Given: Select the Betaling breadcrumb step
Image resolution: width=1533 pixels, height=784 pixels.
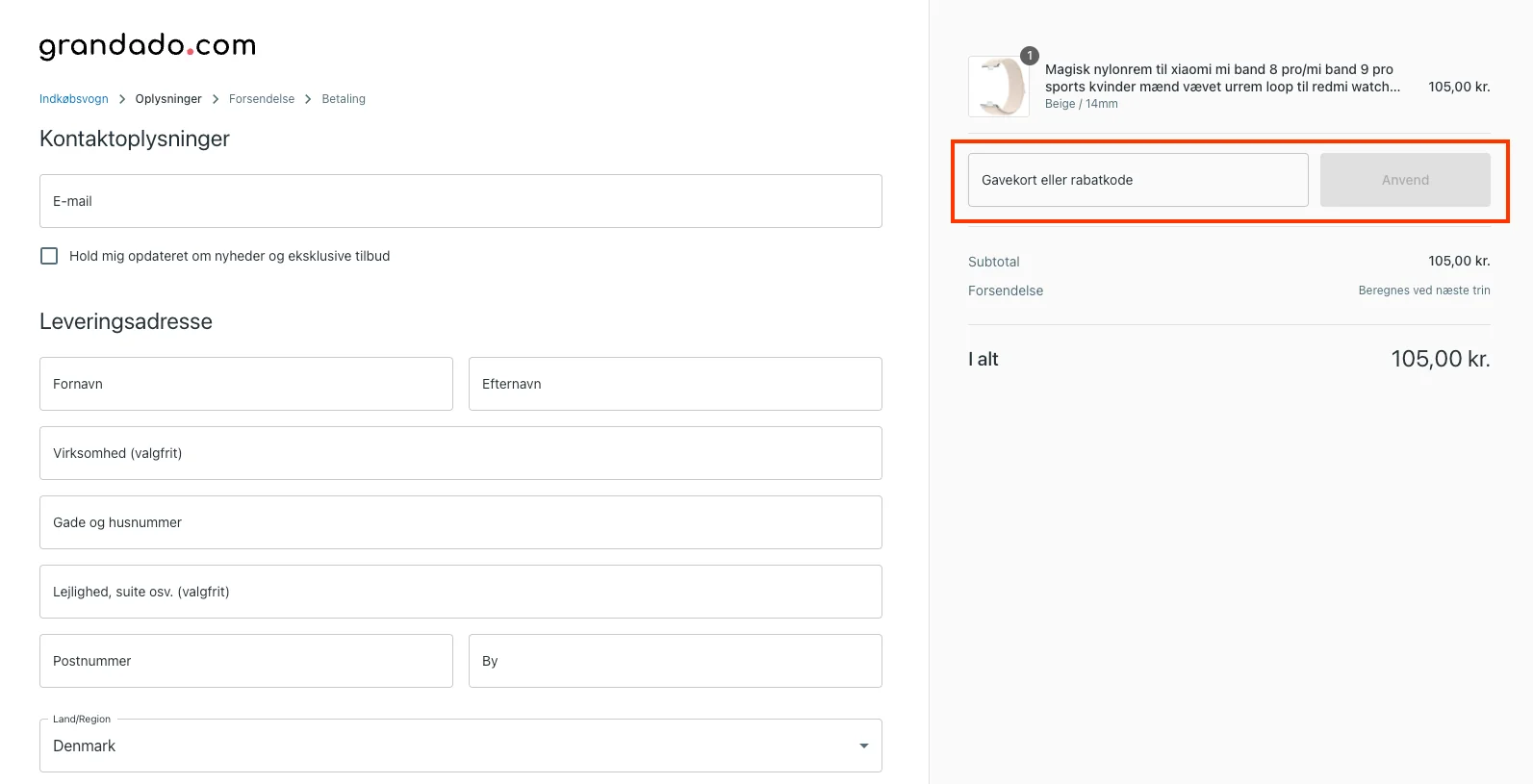Looking at the screenshot, I should click(344, 99).
